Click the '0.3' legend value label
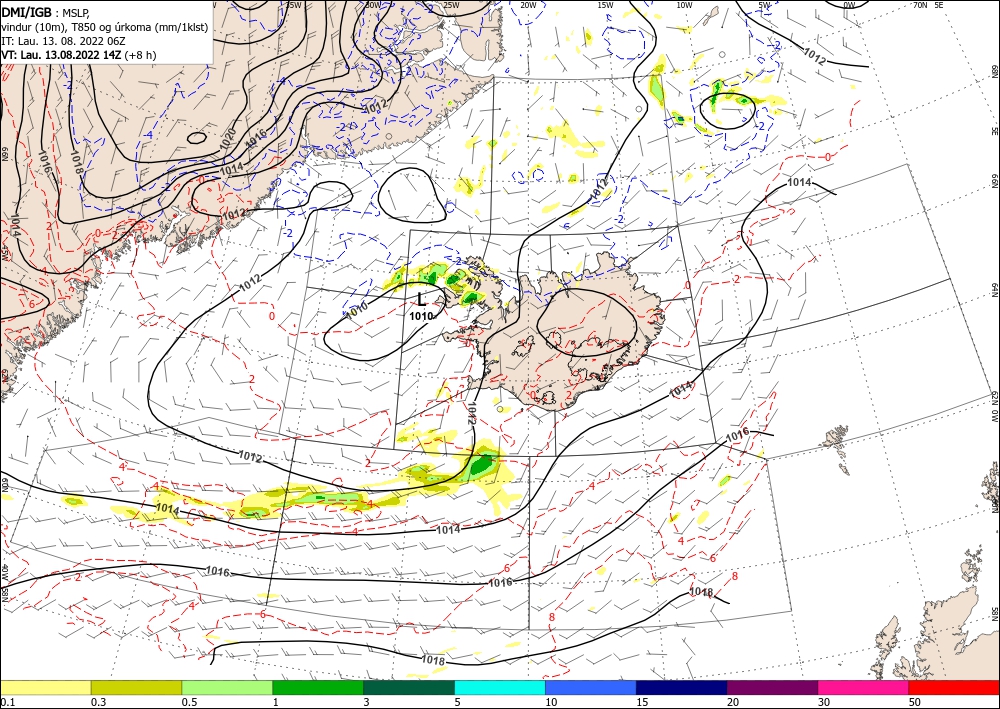The image size is (1000, 709). click(x=98, y=702)
